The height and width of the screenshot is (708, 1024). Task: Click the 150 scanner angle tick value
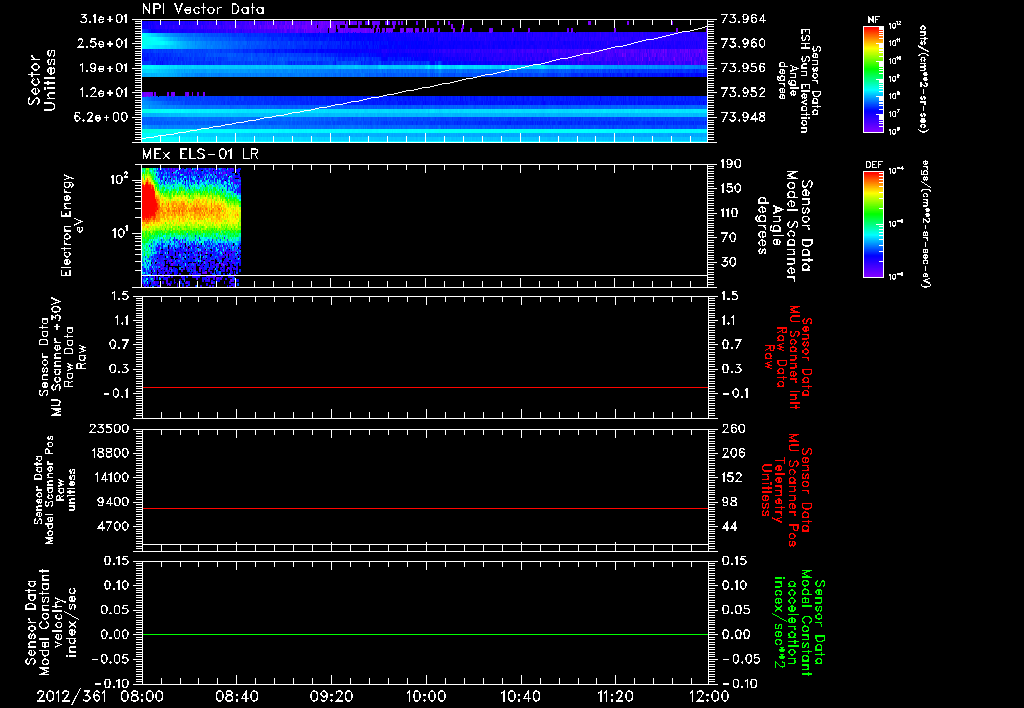(x=731, y=189)
